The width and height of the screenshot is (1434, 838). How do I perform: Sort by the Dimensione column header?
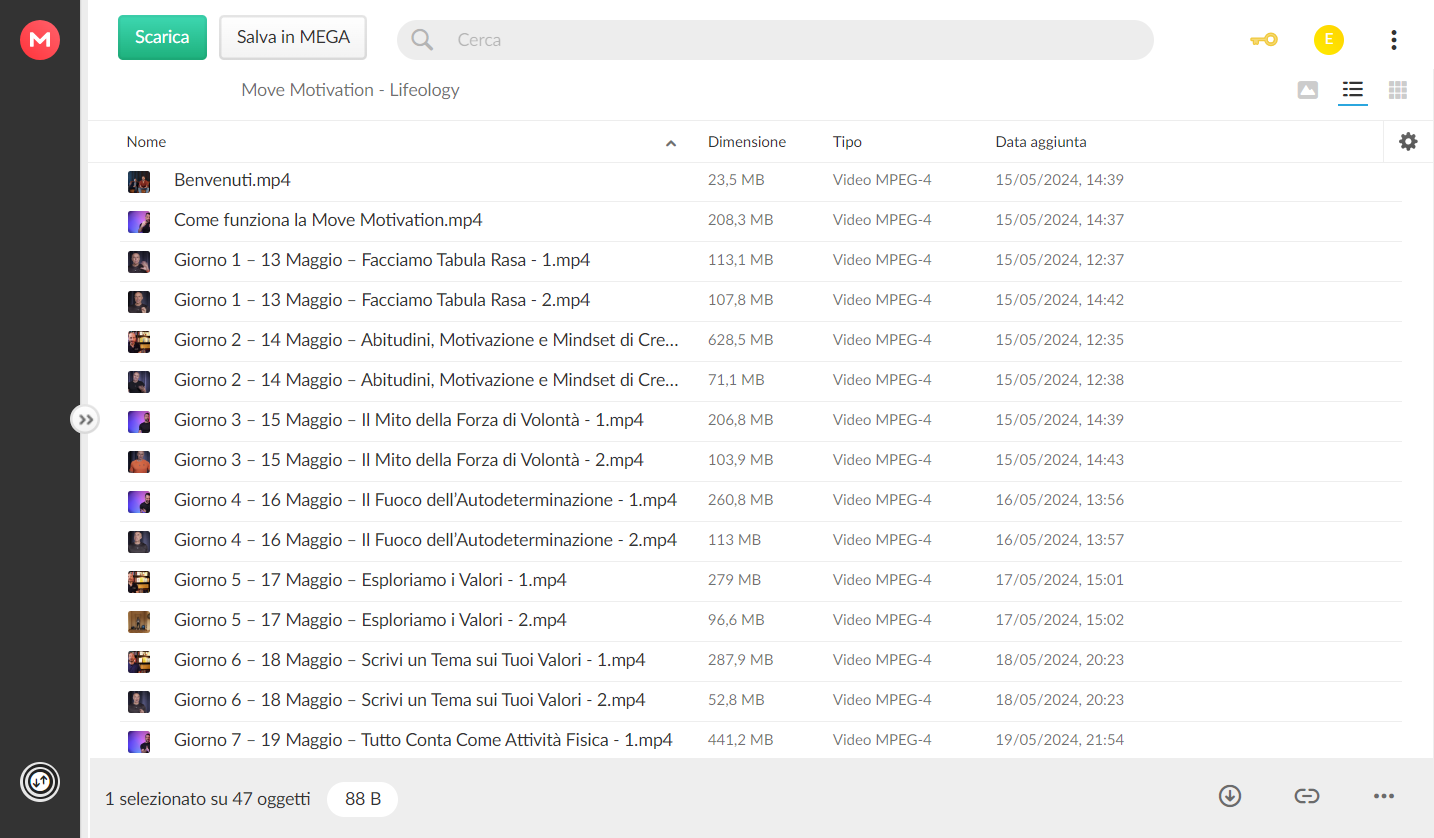[747, 142]
